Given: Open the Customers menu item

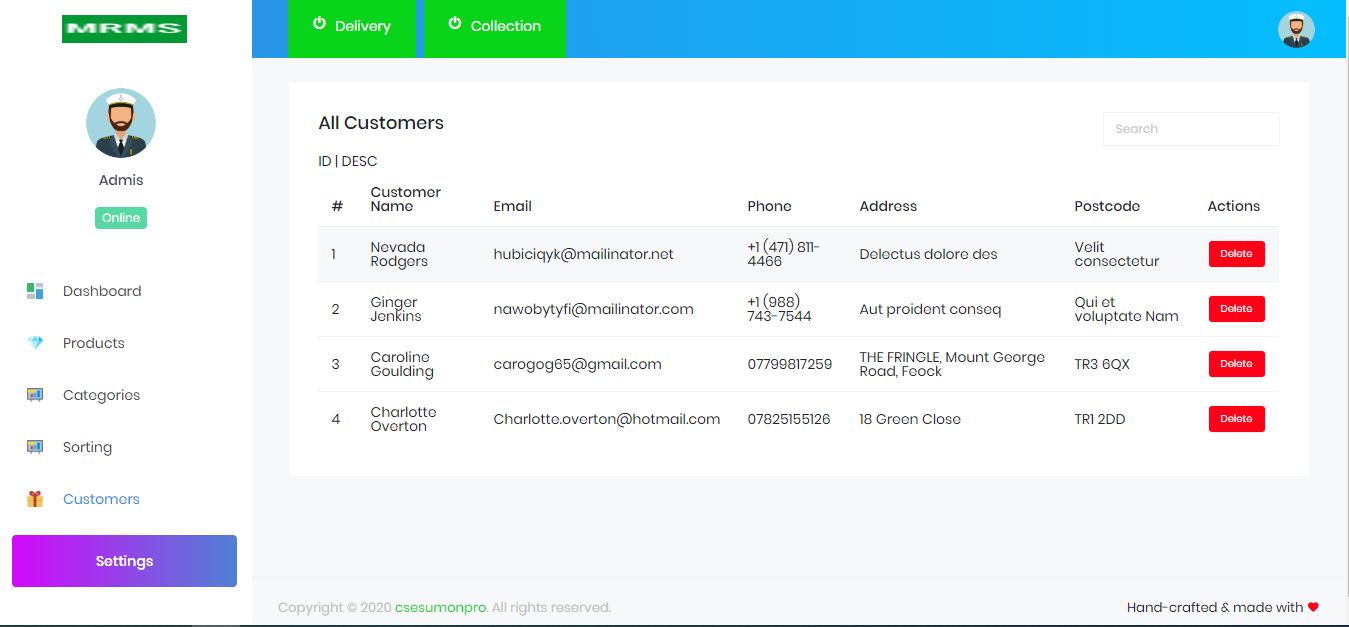Looking at the screenshot, I should [x=101, y=499].
